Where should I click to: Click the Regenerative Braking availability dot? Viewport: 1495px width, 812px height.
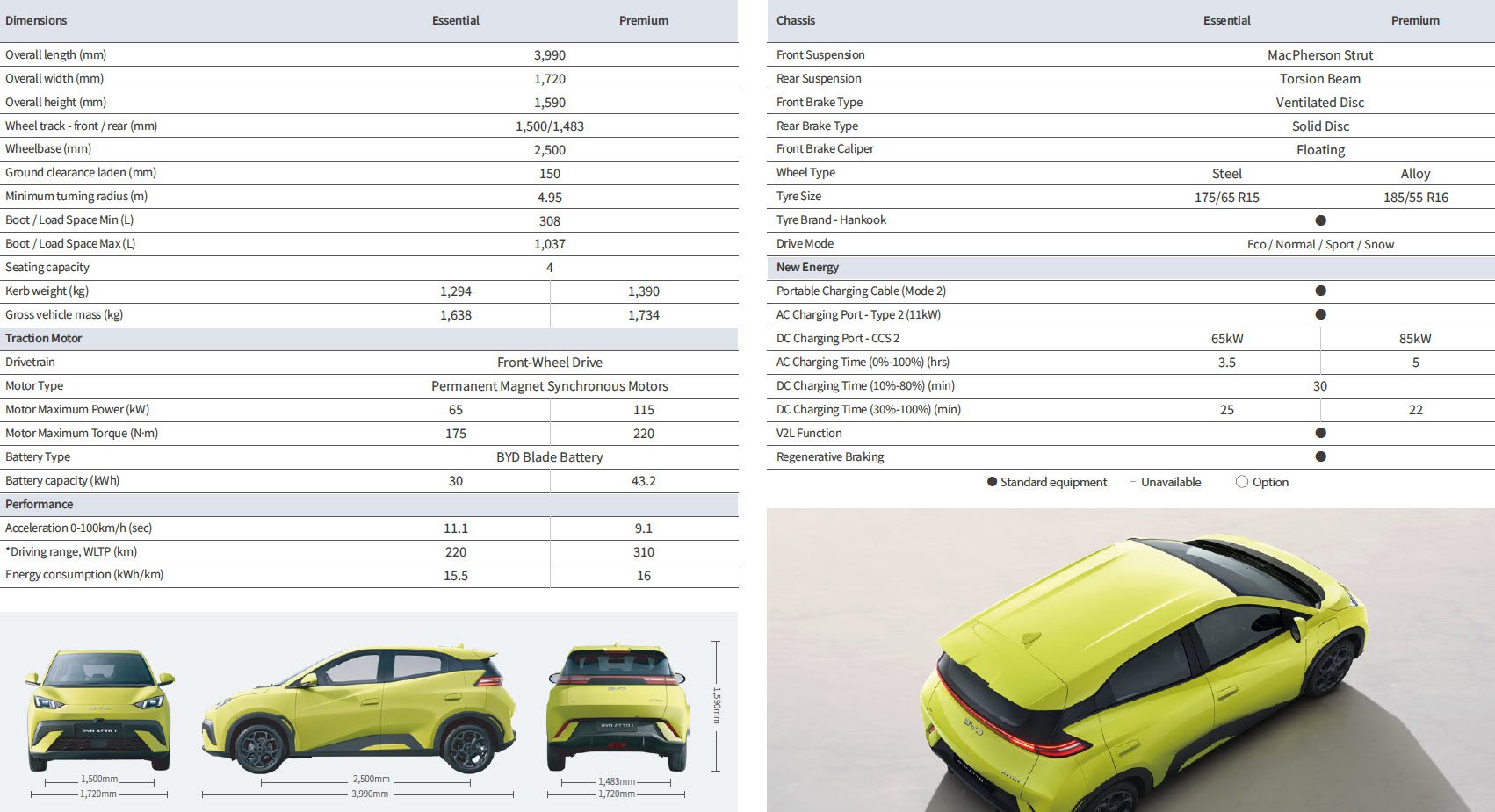tap(1320, 456)
